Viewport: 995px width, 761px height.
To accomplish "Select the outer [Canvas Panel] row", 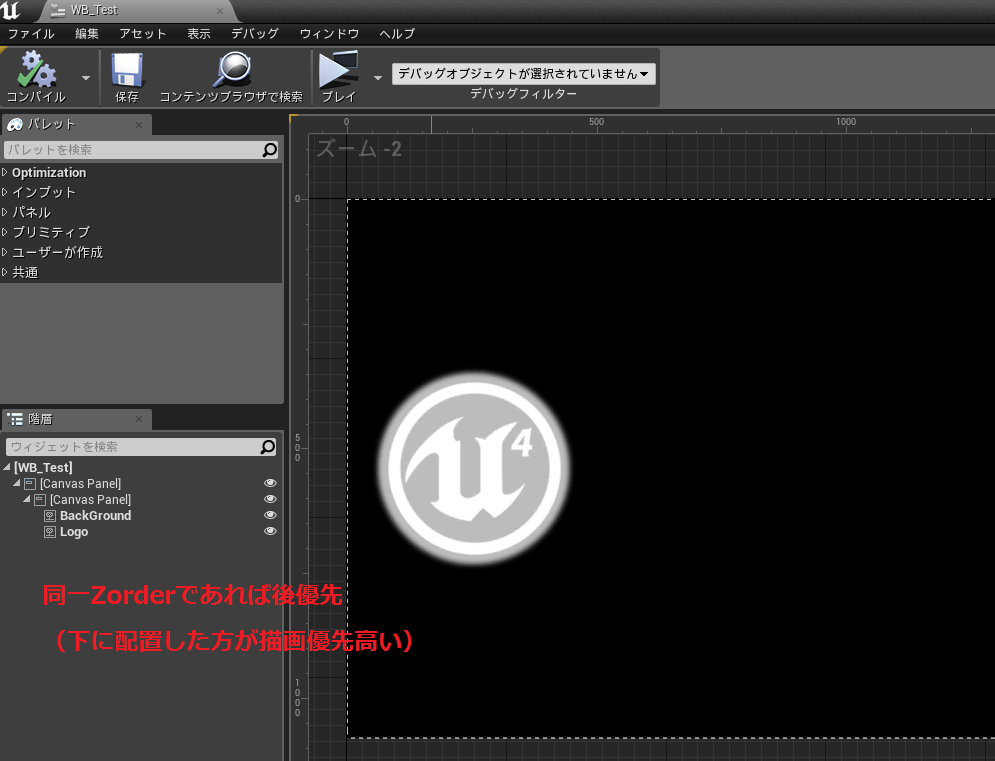I will click(x=142, y=484).
